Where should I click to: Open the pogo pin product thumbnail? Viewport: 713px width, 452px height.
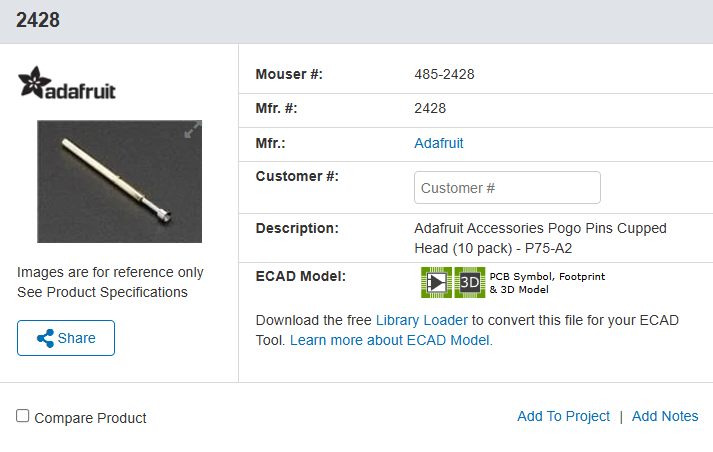pos(120,181)
